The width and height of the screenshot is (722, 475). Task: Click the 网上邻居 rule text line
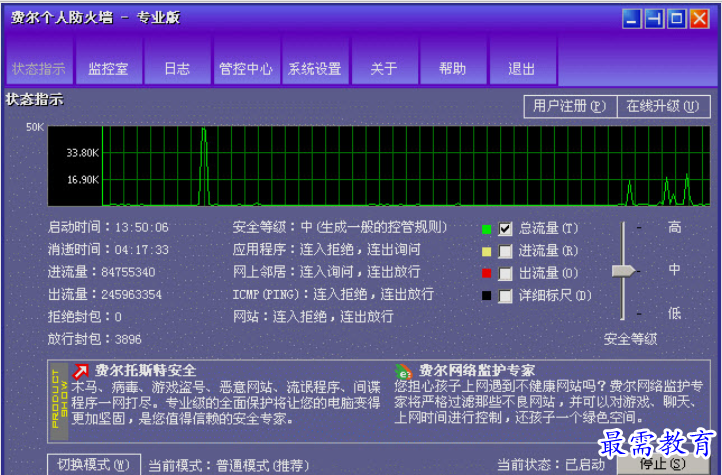pos(326,272)
